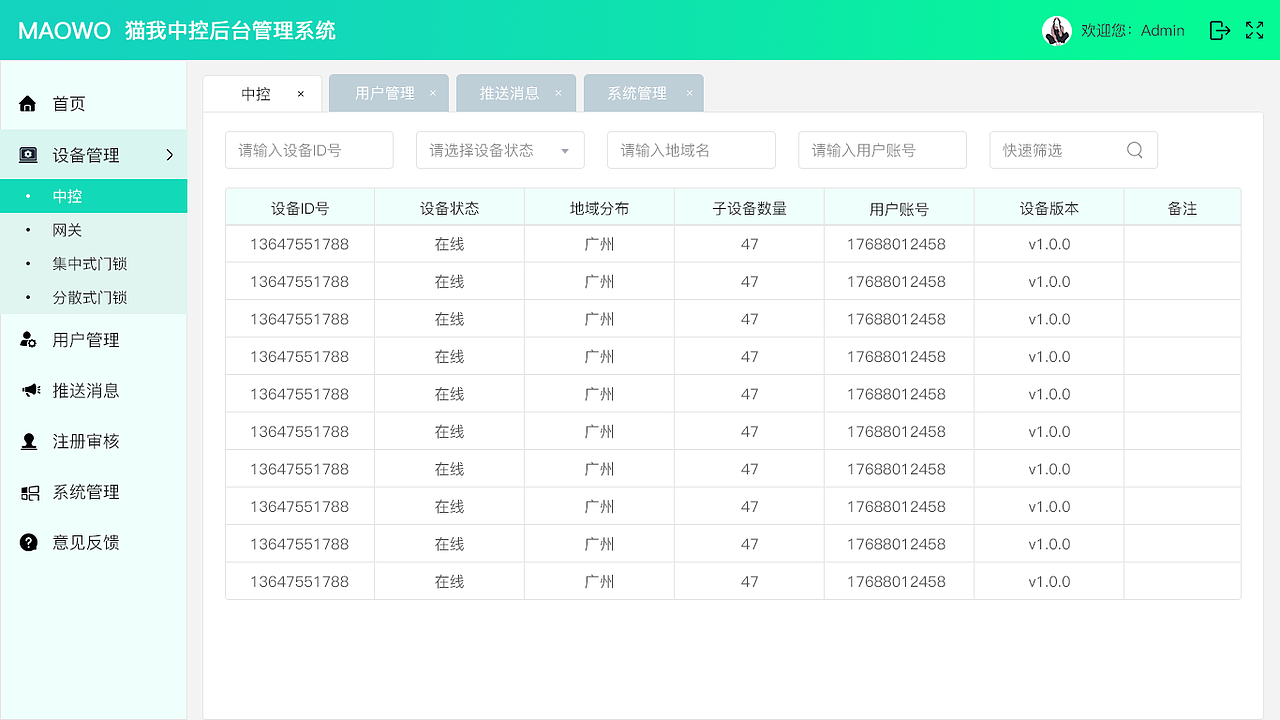The image size is (1280, 720).
Task: Close the 系统管理 tab
Action: 689,93
